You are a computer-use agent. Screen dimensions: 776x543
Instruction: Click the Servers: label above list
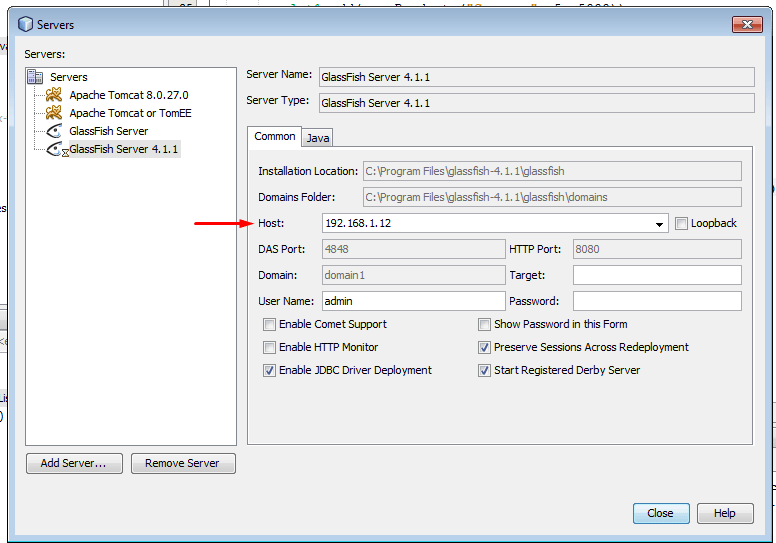[45, 54]
